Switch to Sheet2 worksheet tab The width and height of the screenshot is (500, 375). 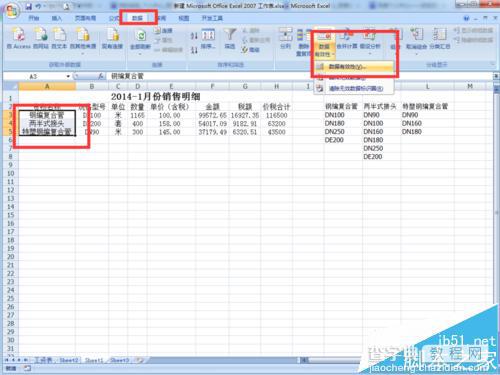pos(69,360)
